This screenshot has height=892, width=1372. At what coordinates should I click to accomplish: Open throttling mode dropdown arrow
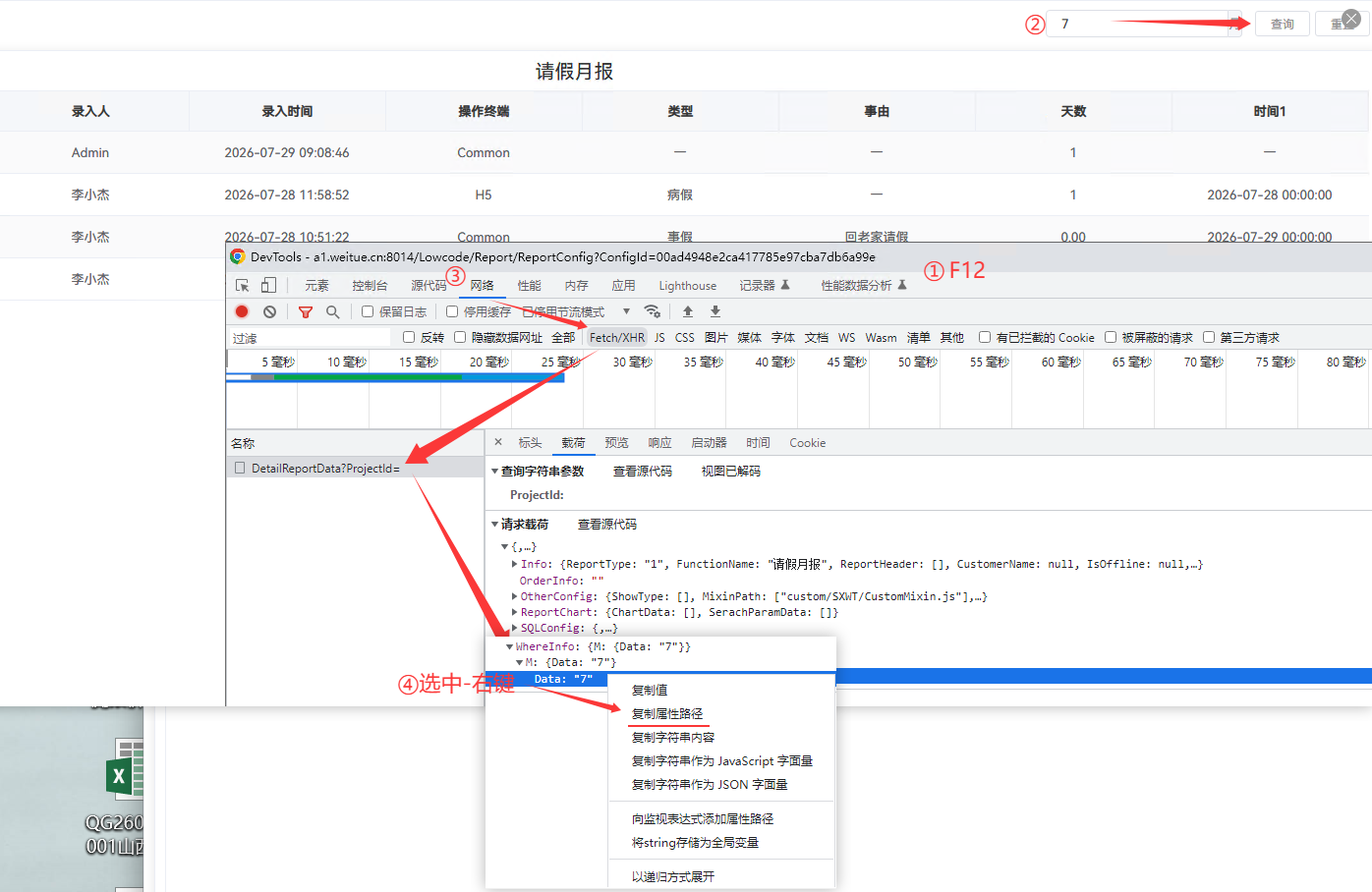pos(626,311)
